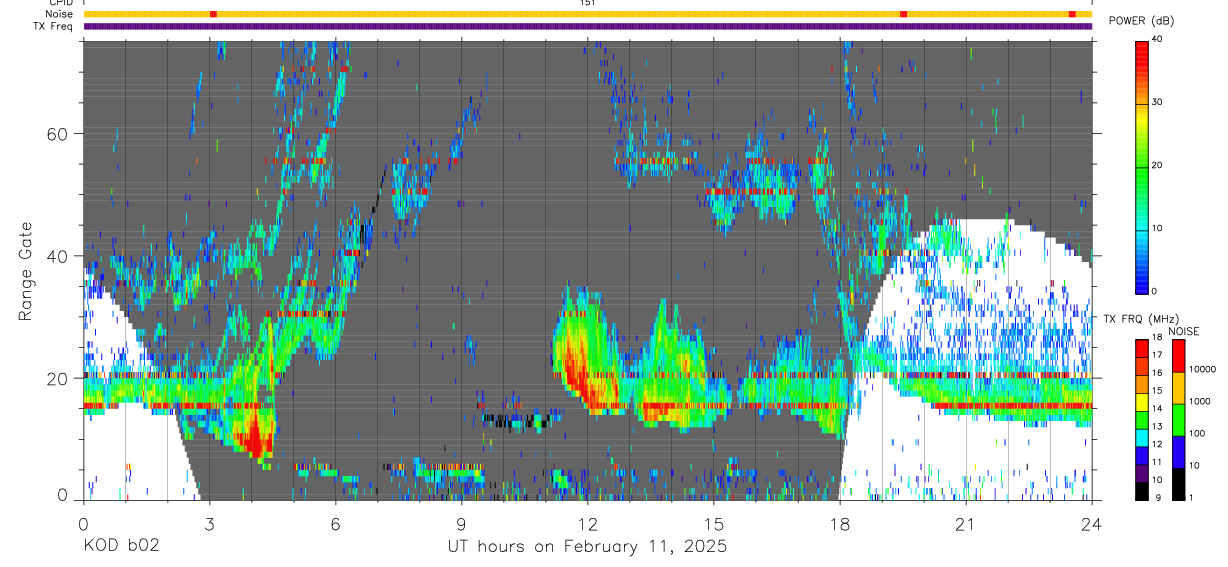Click the last red noise marker near 23.5 UT
Viewport: 1228px width, 567px height.
click(1072, 14)
